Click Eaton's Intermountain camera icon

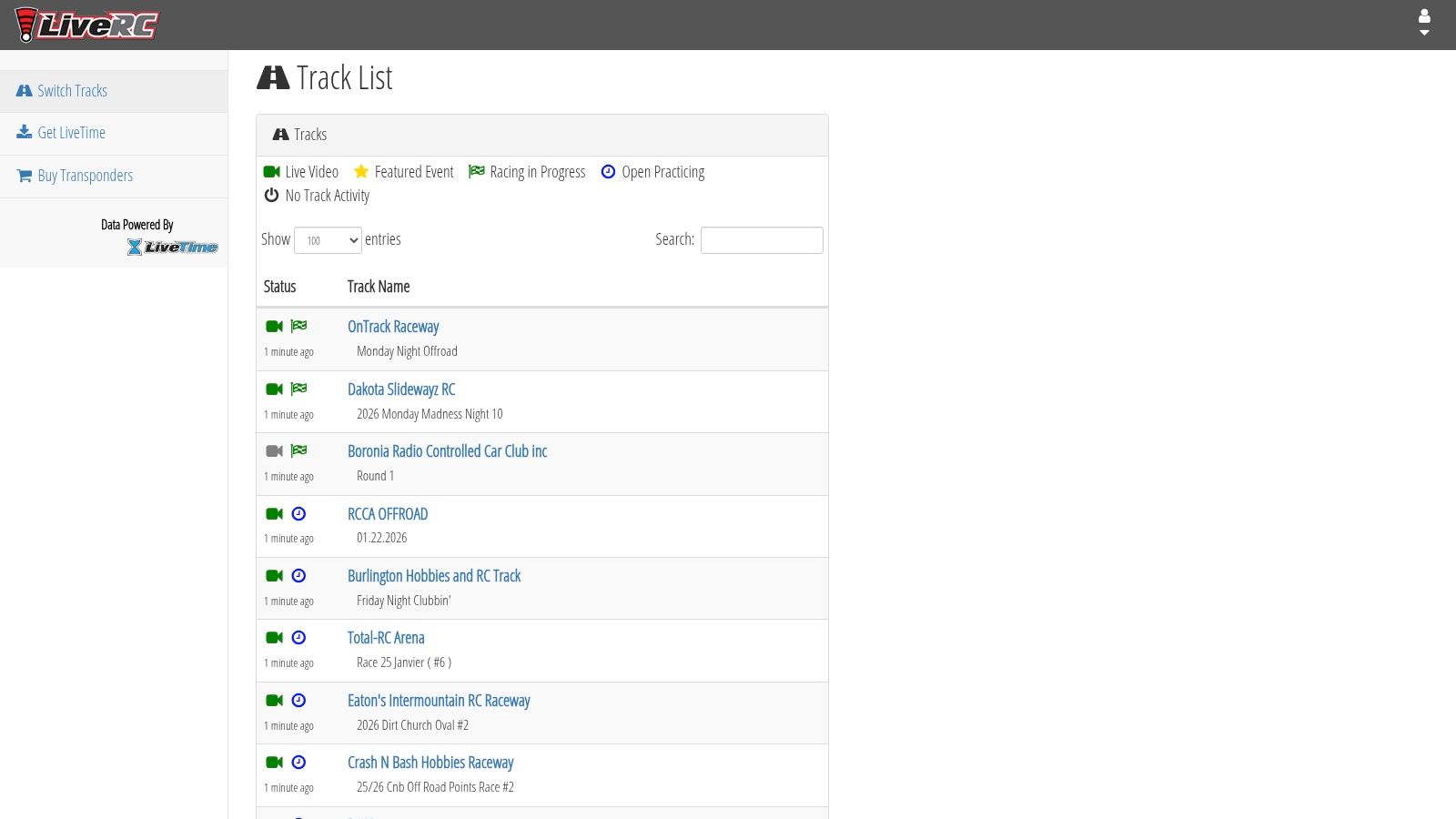[x=274, y=701]
